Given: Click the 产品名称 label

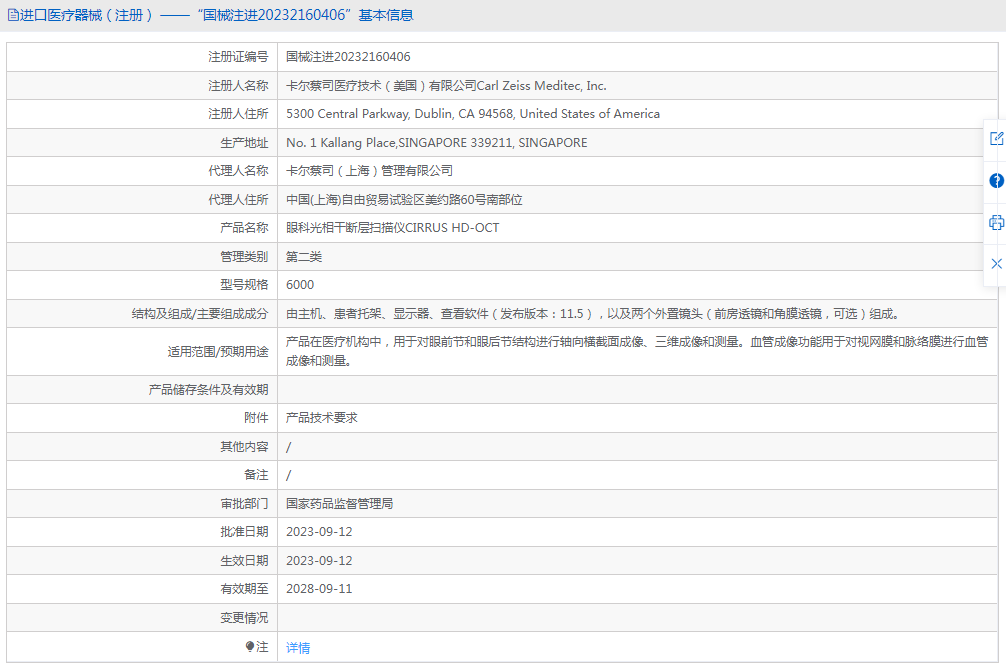Looking at the screenshot, I should [x=244, y=228].
